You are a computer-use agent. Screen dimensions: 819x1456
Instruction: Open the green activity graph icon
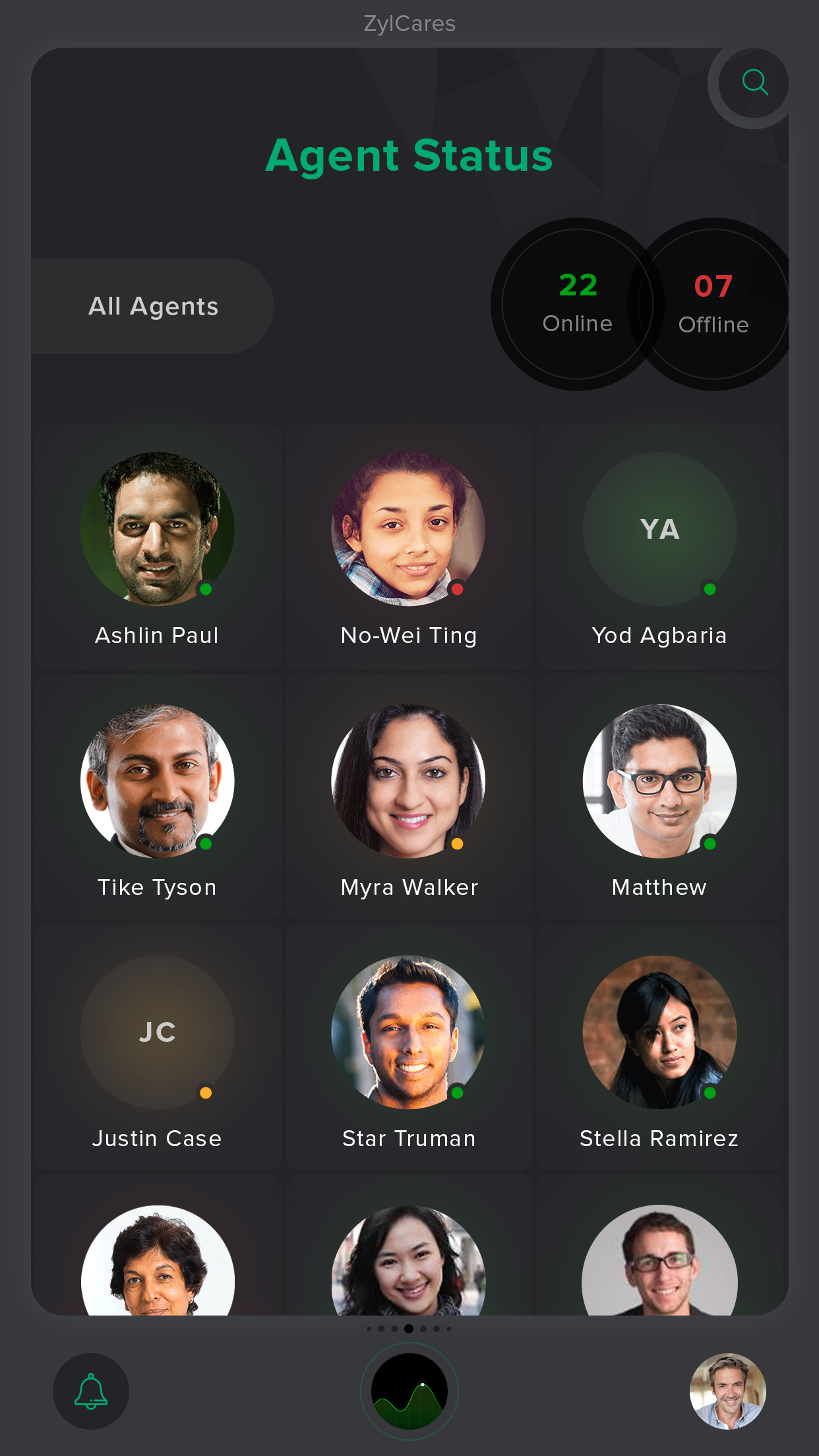pos(409,1391)
